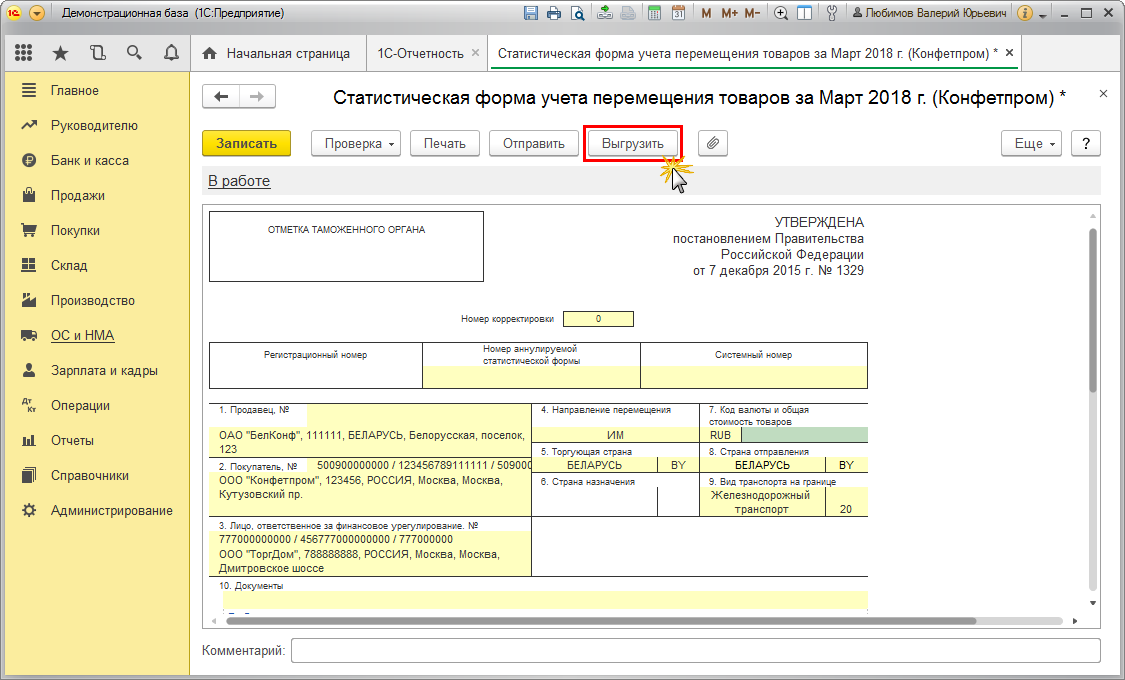1125x680 pixels.
Task: Open the 1C main menu dropdown arrow
Action: (x=37, y=13)
